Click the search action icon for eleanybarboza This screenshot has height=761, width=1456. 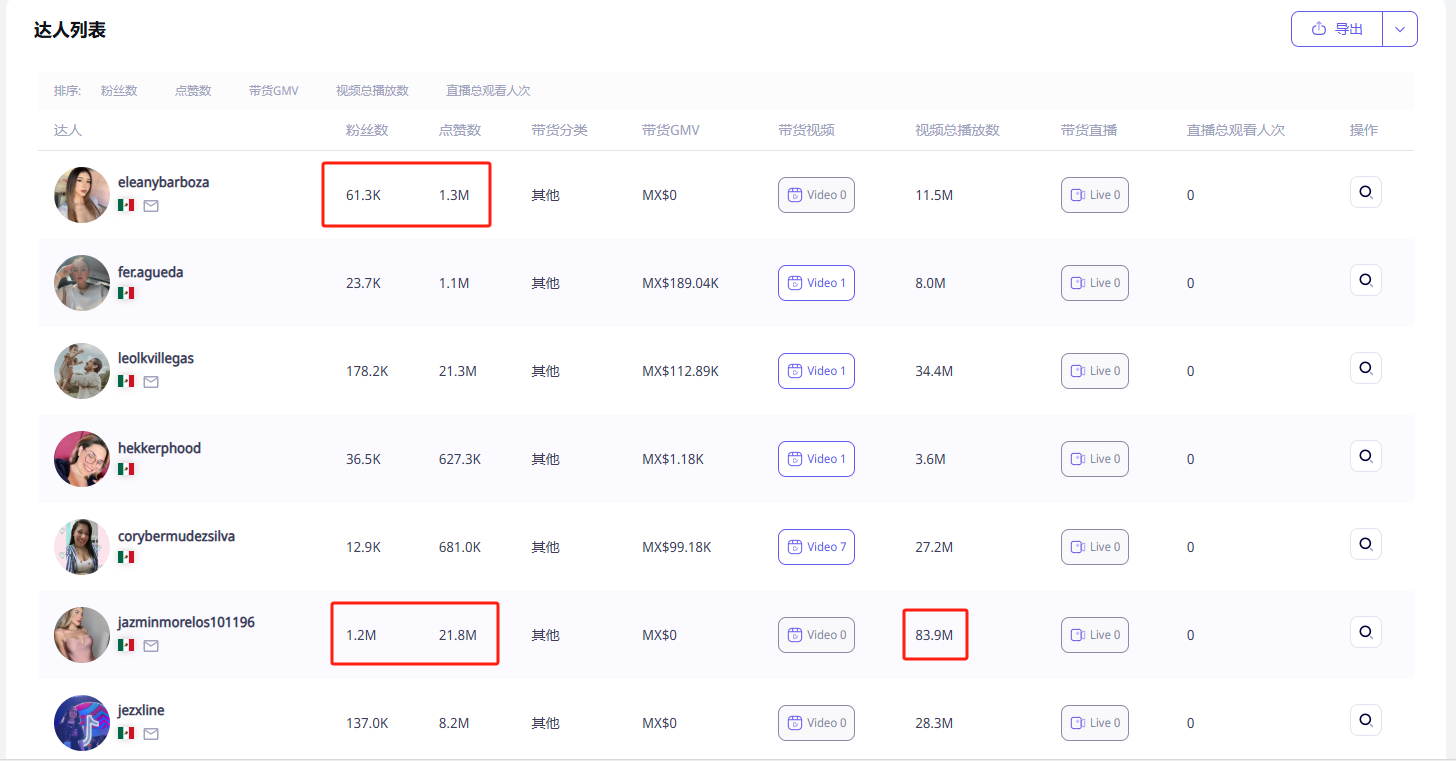[1366, 192]
